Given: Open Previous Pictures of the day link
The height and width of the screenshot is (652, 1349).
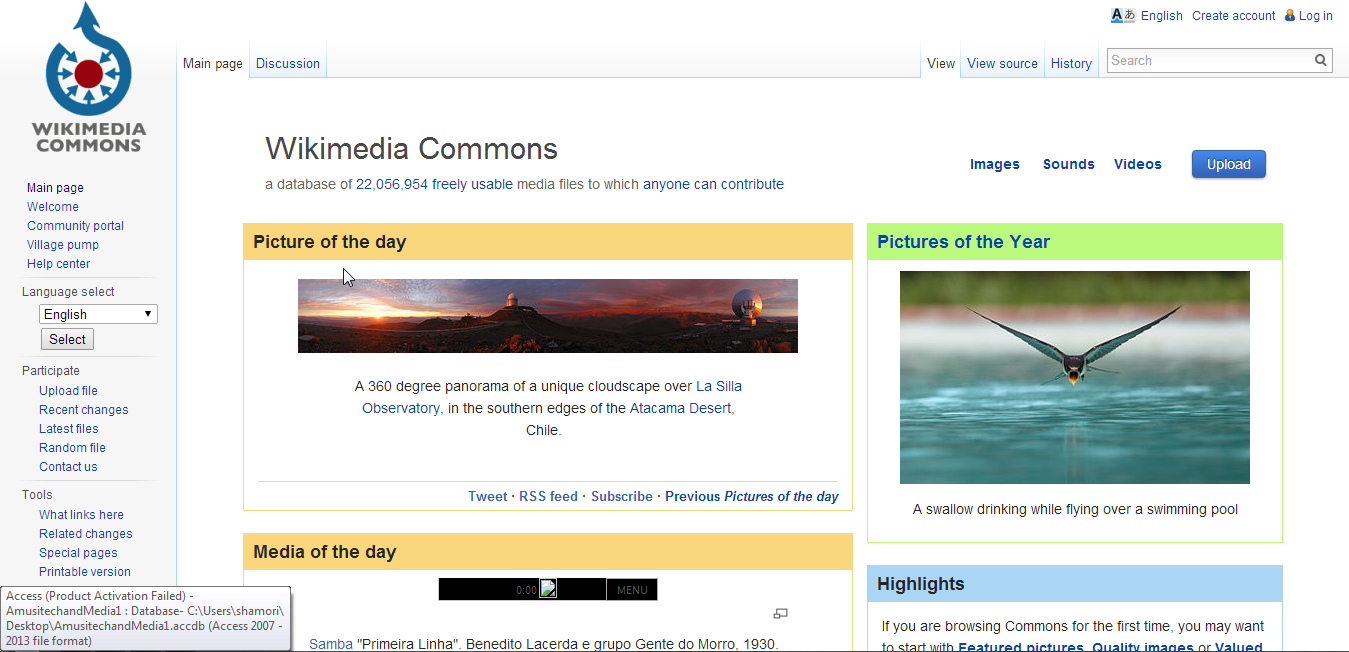Looking at the screenshot, I should [x=752, y=496].
